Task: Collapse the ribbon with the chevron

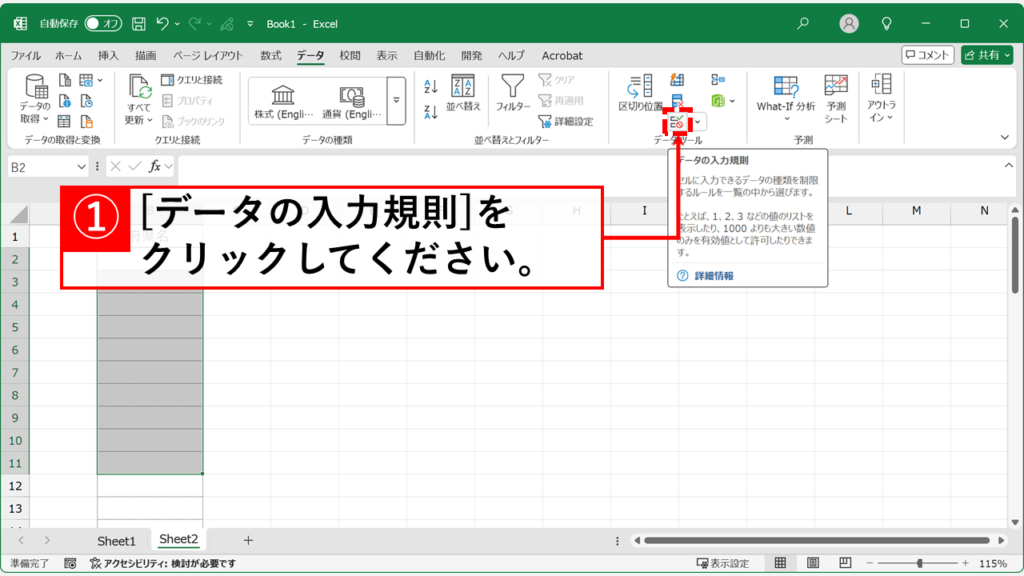Action: point(1004,137)
